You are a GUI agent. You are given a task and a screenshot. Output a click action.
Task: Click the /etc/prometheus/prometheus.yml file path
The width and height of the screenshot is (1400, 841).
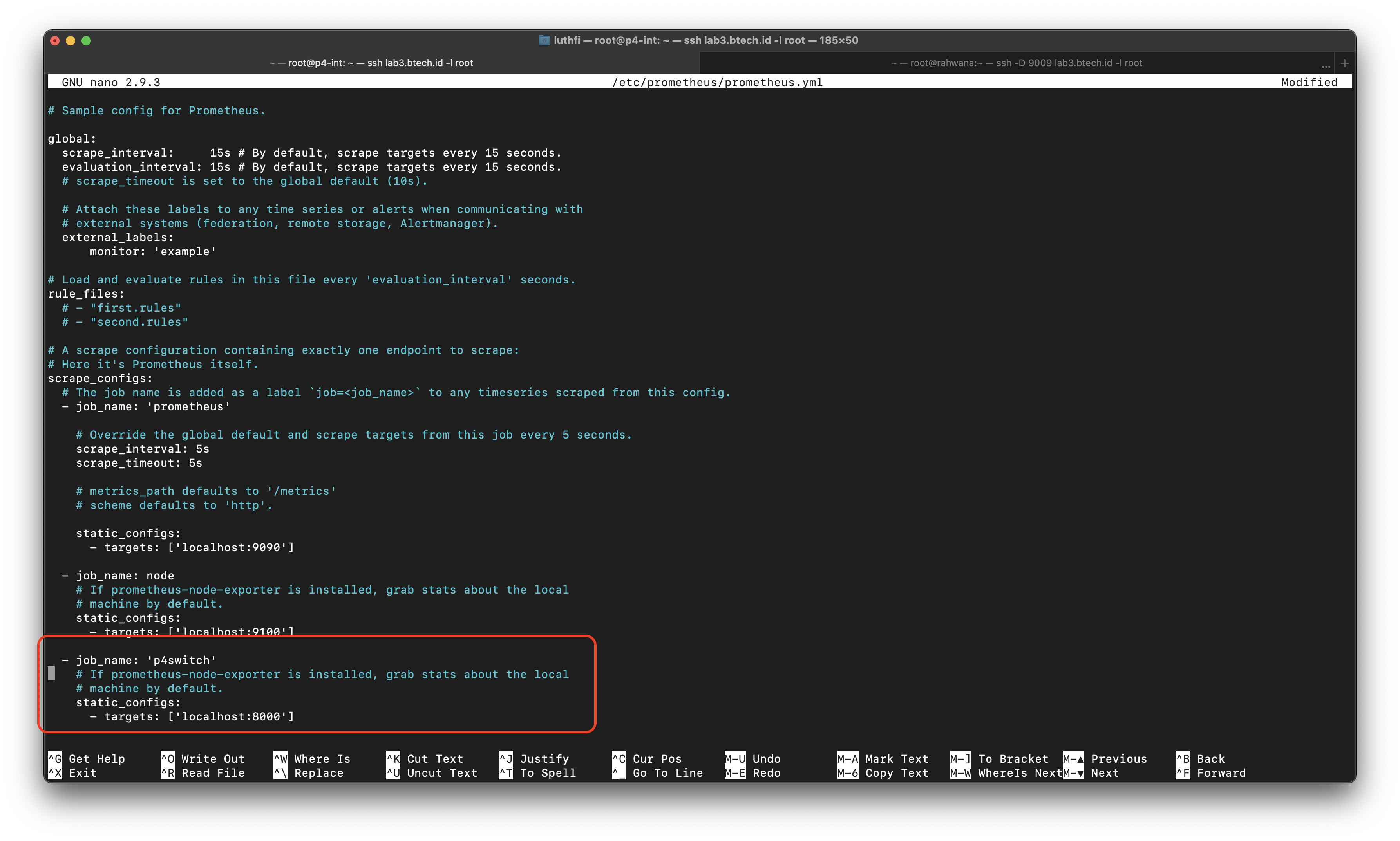point(717,82)
